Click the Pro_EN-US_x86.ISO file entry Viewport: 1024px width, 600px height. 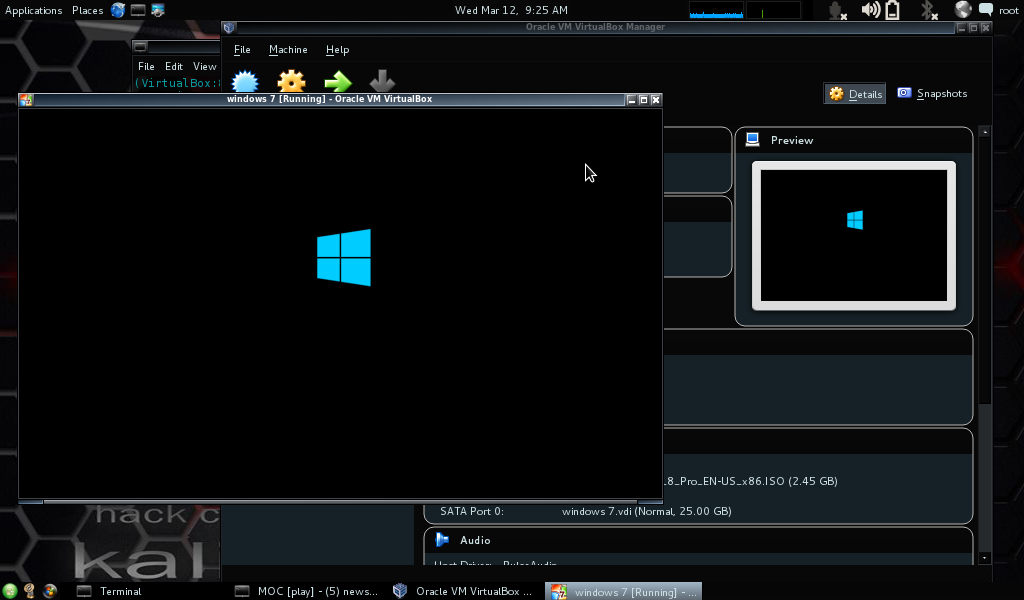click(750, 481)
